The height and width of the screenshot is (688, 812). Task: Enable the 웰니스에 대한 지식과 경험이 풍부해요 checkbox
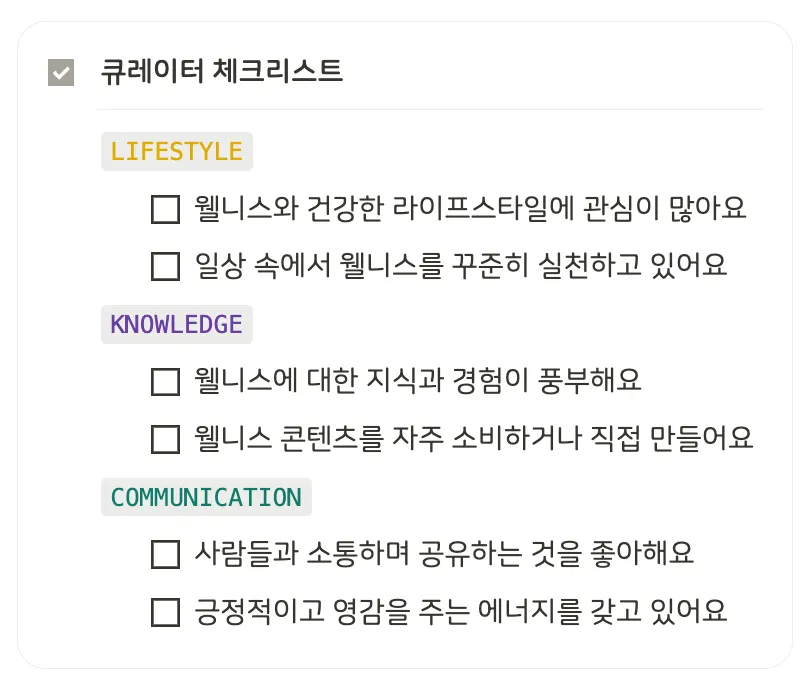tap(166, 382)
